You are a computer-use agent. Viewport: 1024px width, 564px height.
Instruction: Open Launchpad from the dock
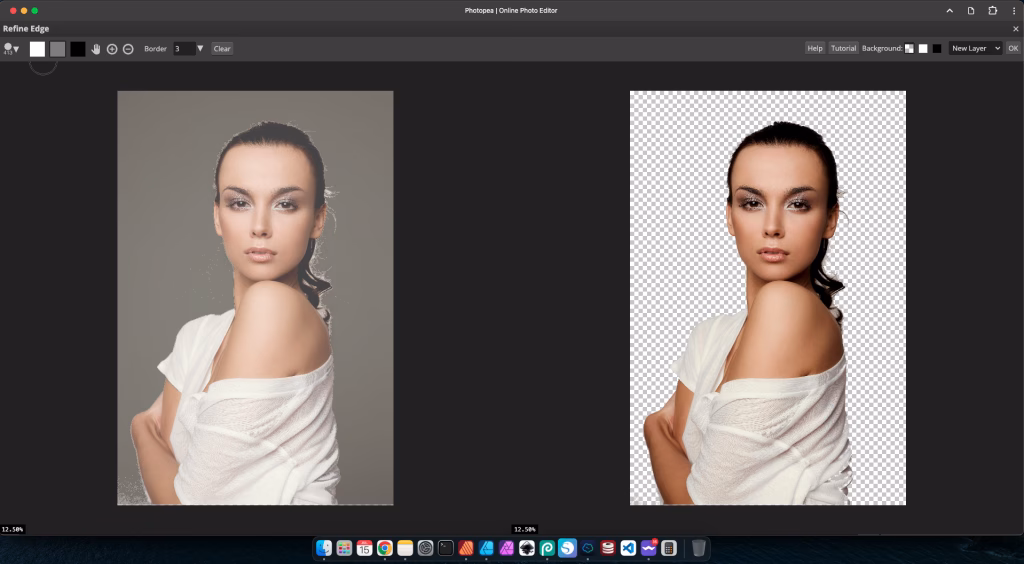coord(344,548)
